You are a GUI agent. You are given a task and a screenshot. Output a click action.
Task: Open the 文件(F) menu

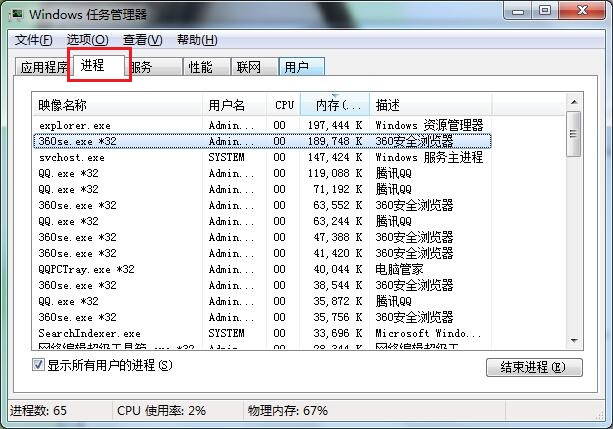33,39
